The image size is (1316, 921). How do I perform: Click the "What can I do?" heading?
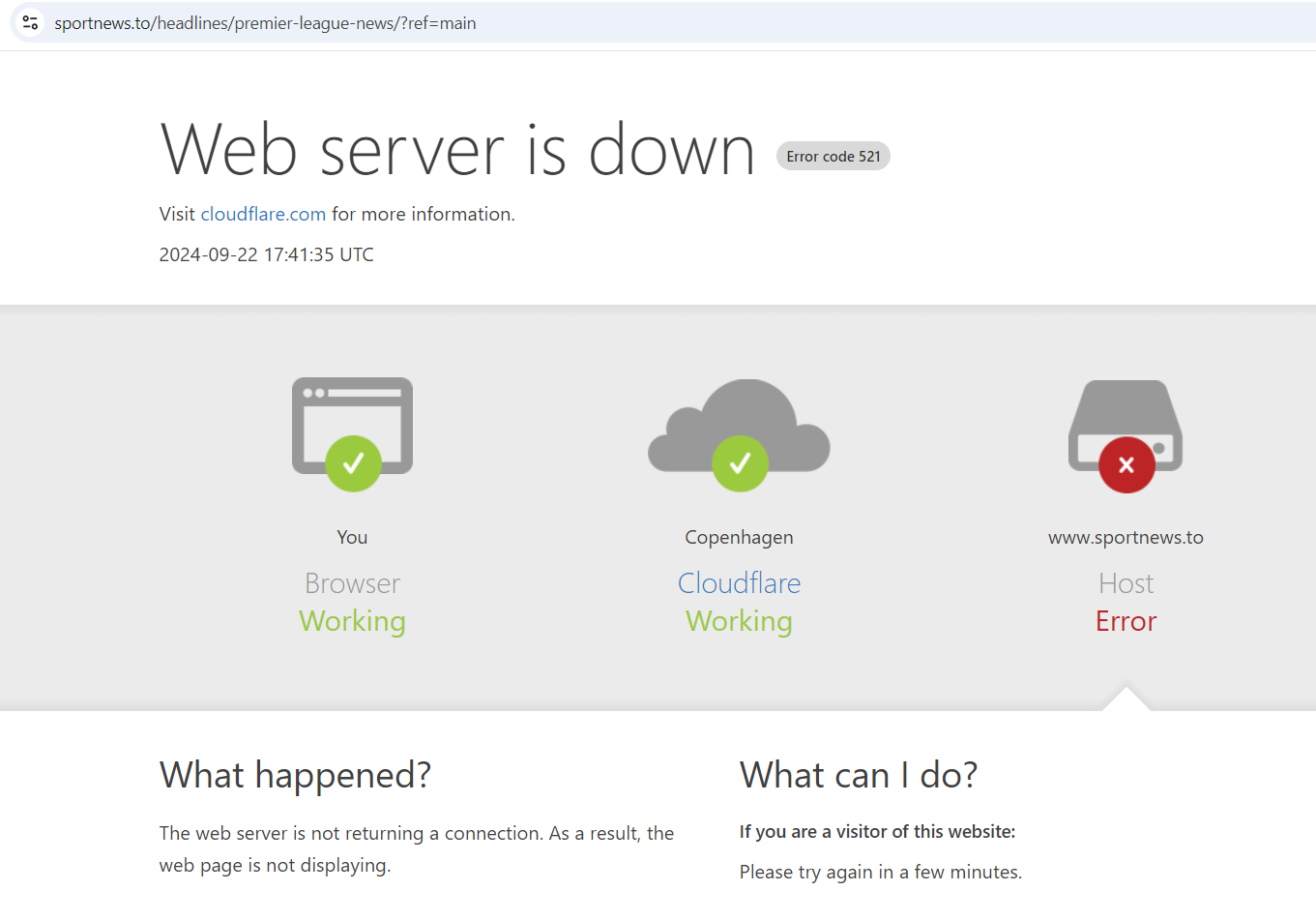click(x=859, y=776)
